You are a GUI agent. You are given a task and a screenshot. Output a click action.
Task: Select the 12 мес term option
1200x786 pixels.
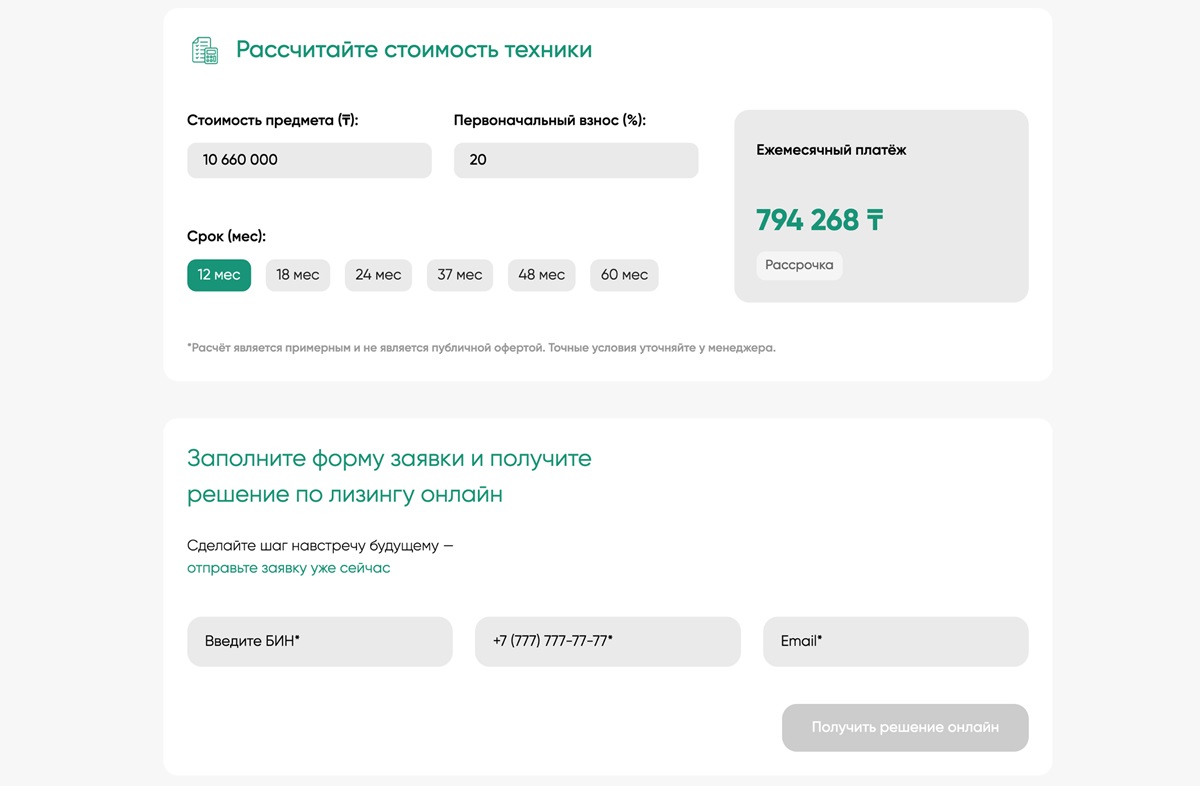click(x=219, y=275)
